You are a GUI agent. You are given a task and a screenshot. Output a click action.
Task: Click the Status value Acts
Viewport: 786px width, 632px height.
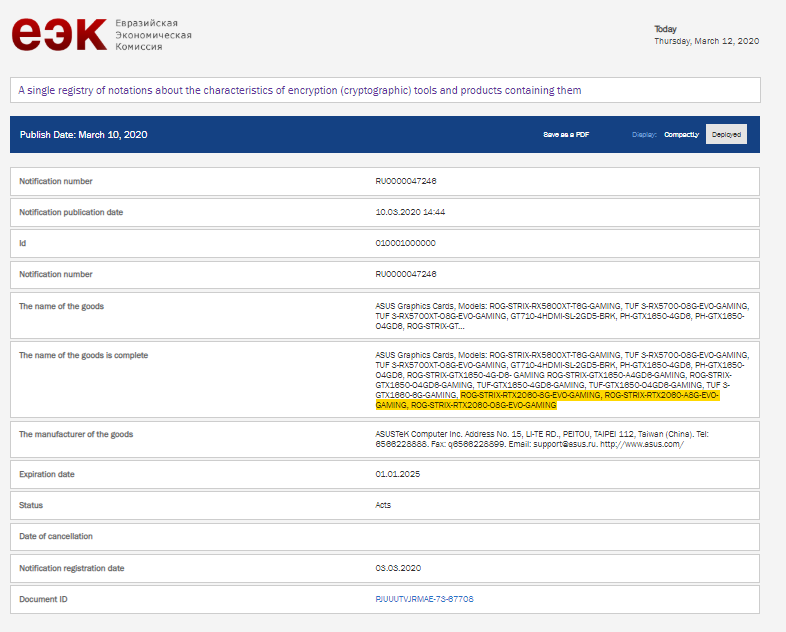pos(383,505)
